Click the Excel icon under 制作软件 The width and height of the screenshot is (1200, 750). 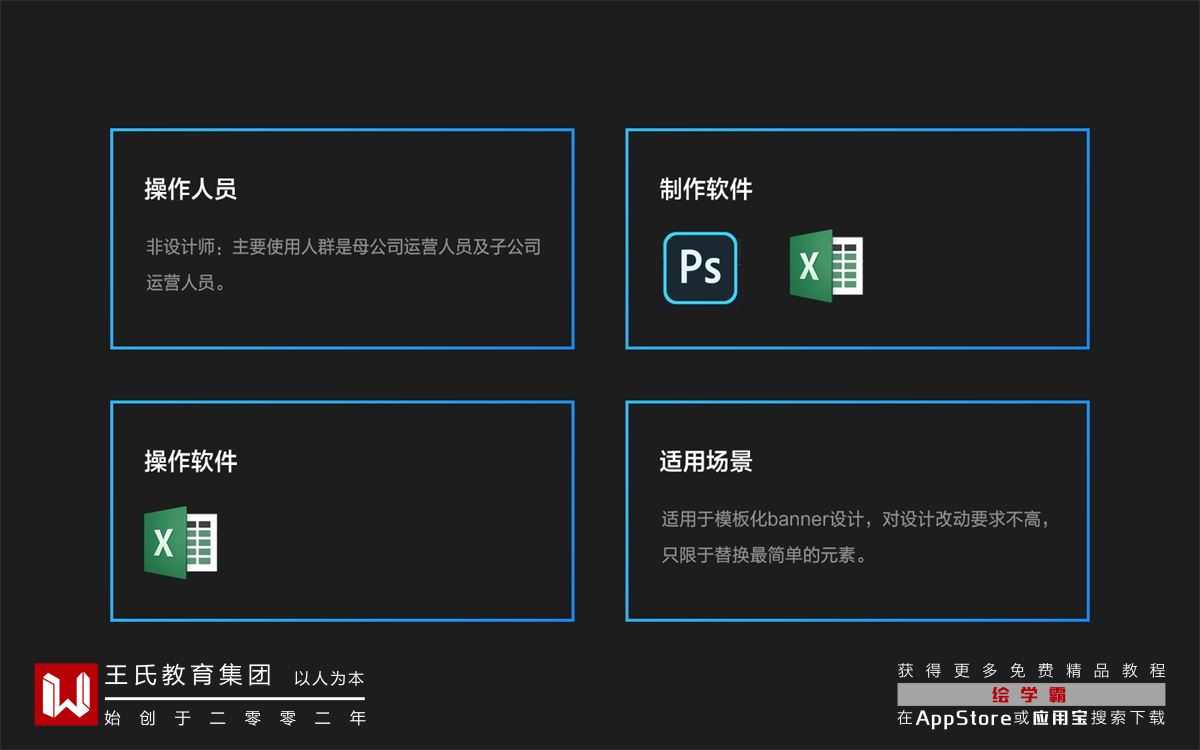826,266
